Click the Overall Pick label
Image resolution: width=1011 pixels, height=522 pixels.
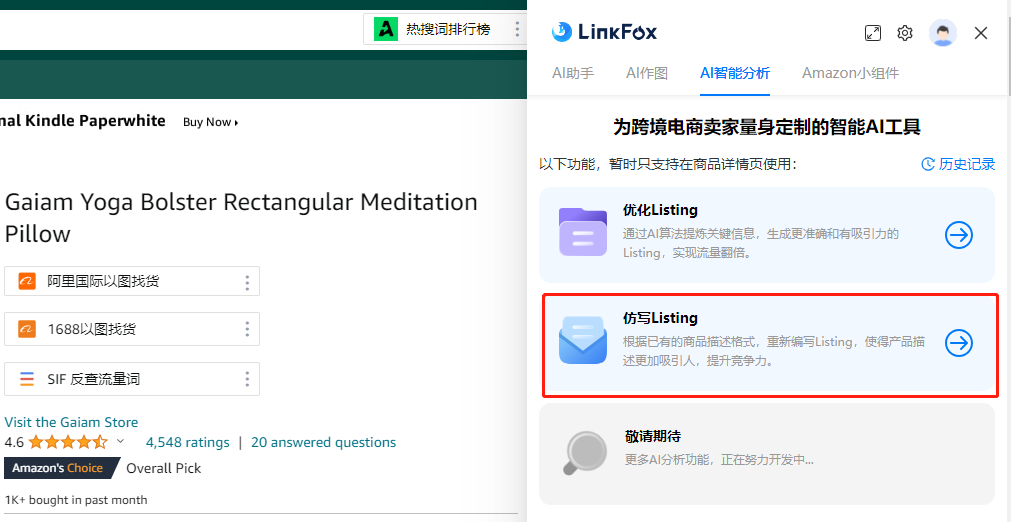pos(164,469)
